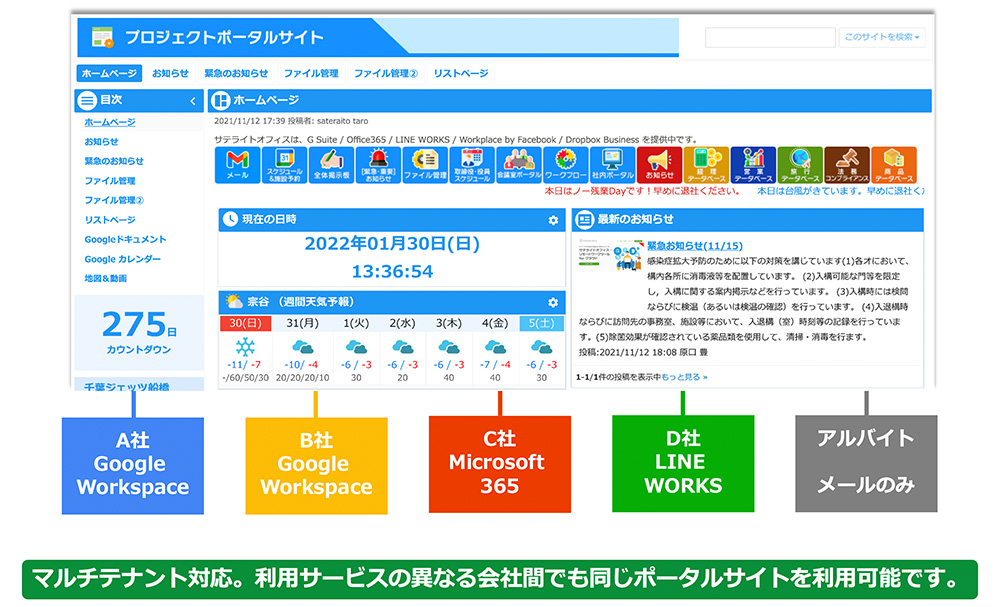
Task: Click ファイル管理② in the 目次 sidebar
Action: click(x=114, y=200)
